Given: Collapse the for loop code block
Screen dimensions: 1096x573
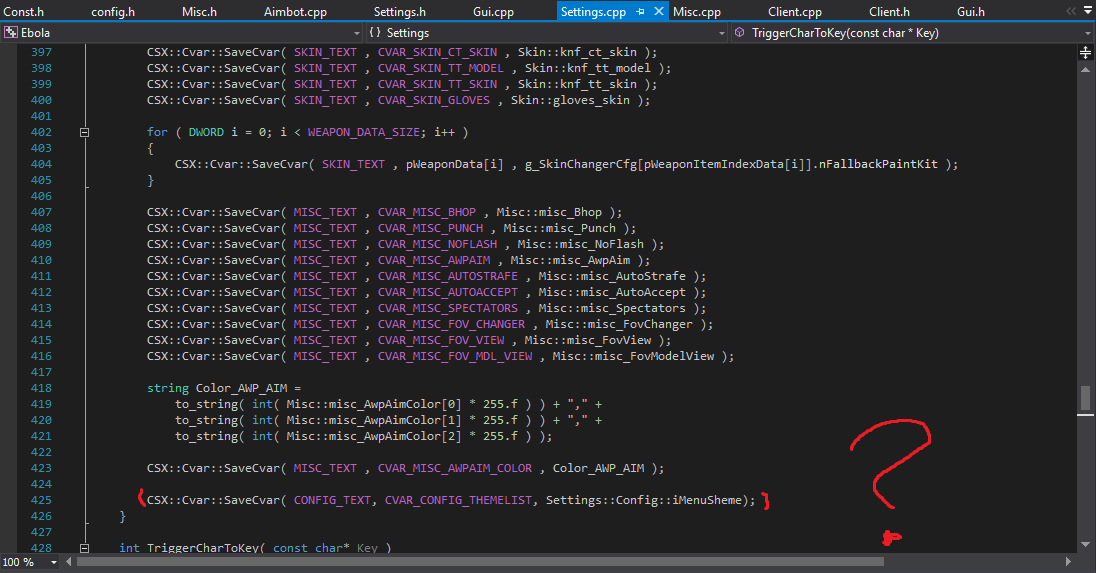Looking at the screenshot, I should (85, 132).
